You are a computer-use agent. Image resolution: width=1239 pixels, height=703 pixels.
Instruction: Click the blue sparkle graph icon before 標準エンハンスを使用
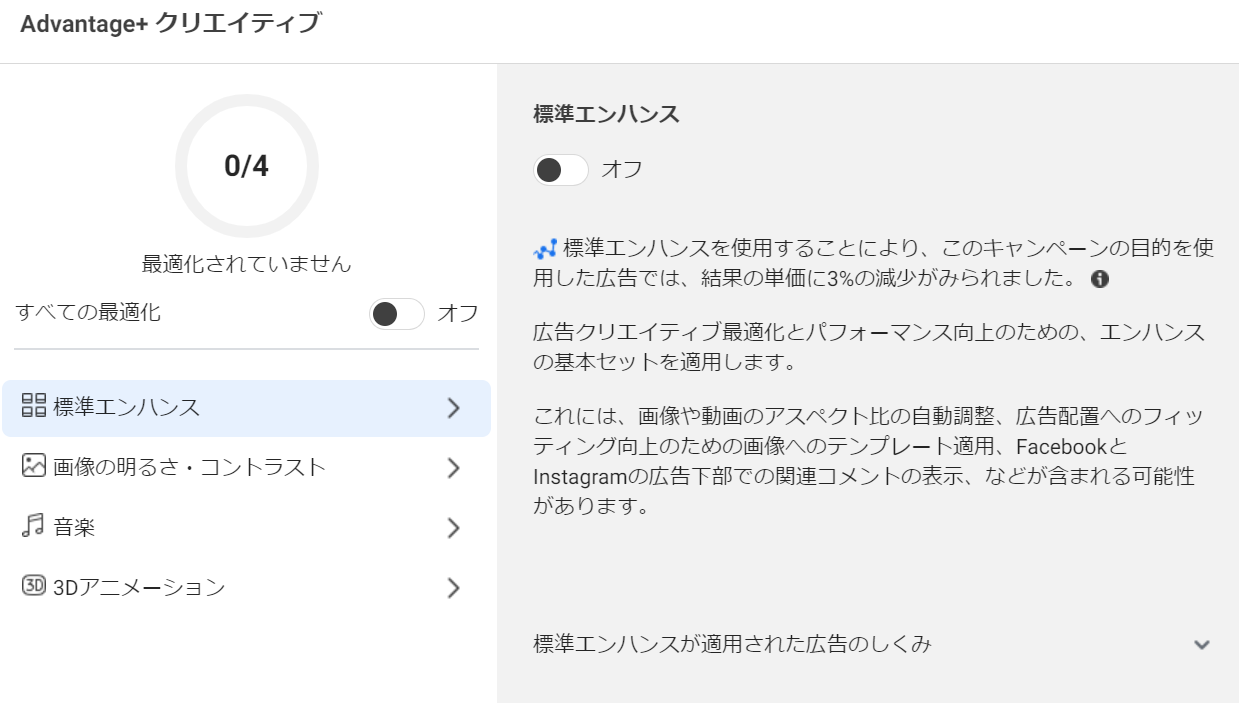pyautogui.click(x=545, y=248)
